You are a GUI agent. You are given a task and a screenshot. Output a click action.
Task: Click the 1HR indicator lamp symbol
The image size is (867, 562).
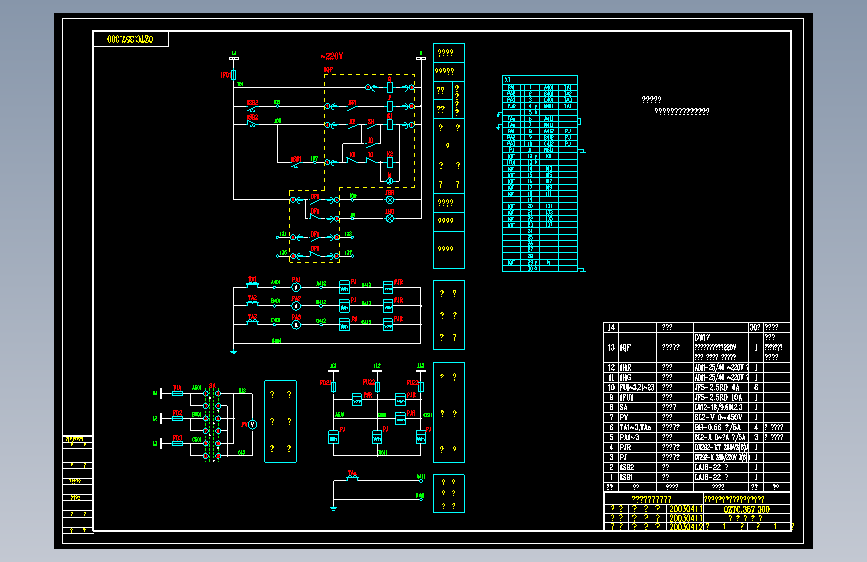click(390, 200)
